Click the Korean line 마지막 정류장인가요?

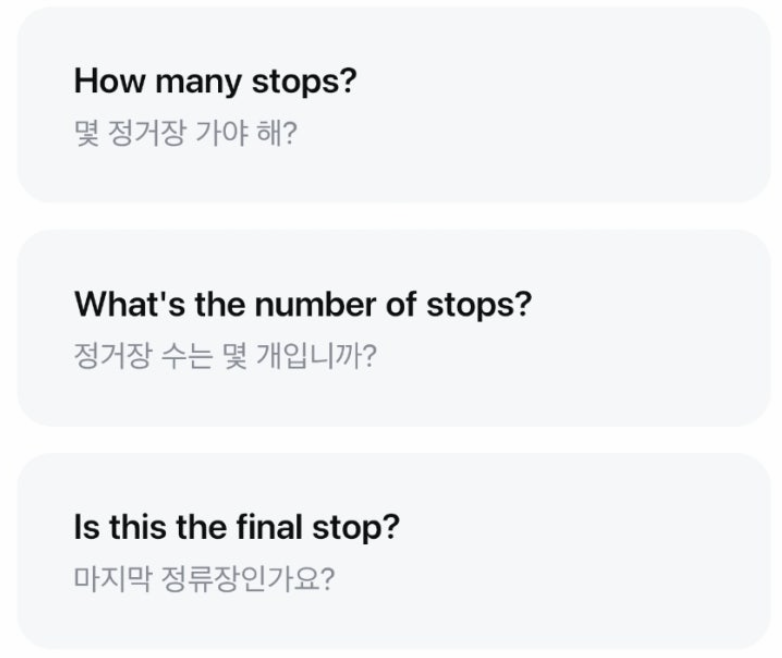pos(204,579)
